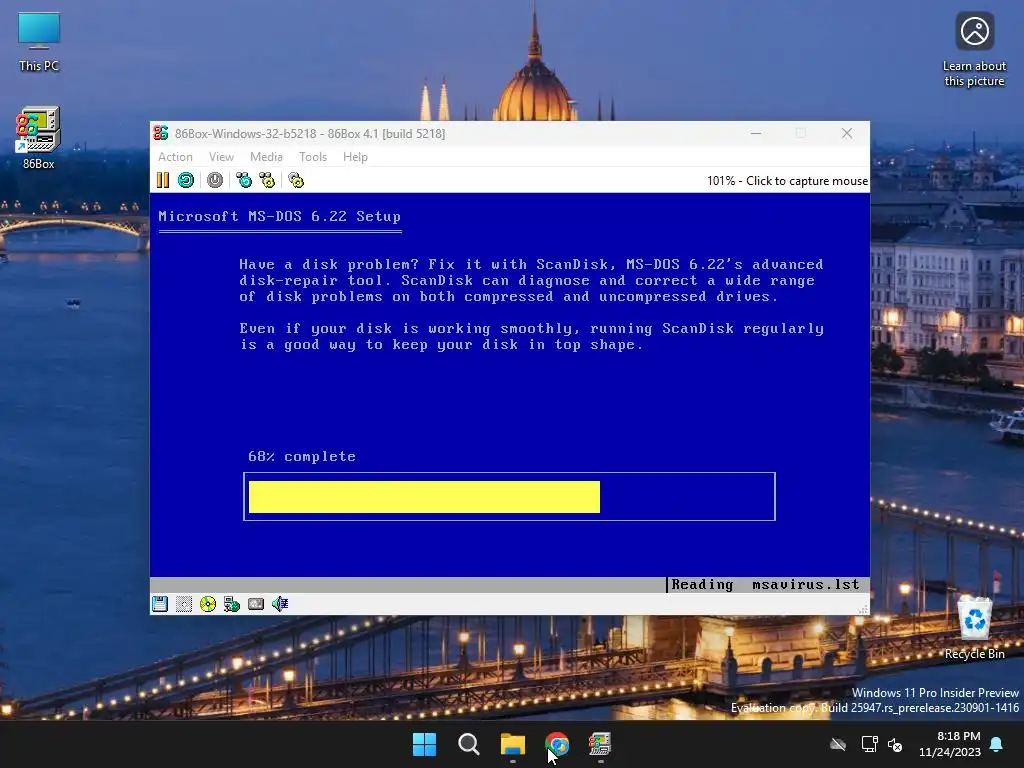Open Google Chrome from taskbar
The height and width of the screenshot is (768, 1024).
[x=557, y=744]
